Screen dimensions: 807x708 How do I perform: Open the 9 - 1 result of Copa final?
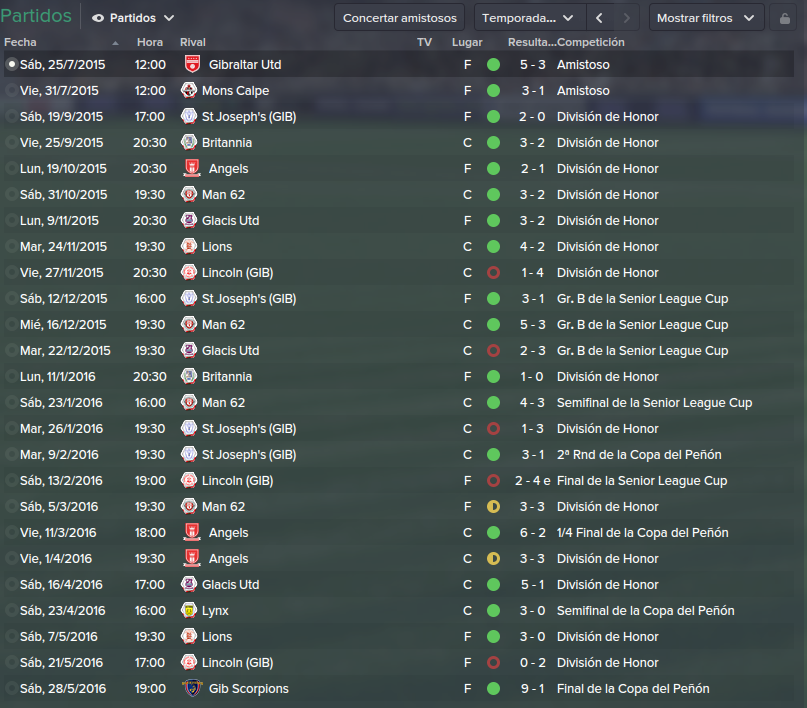click(532, 688)
